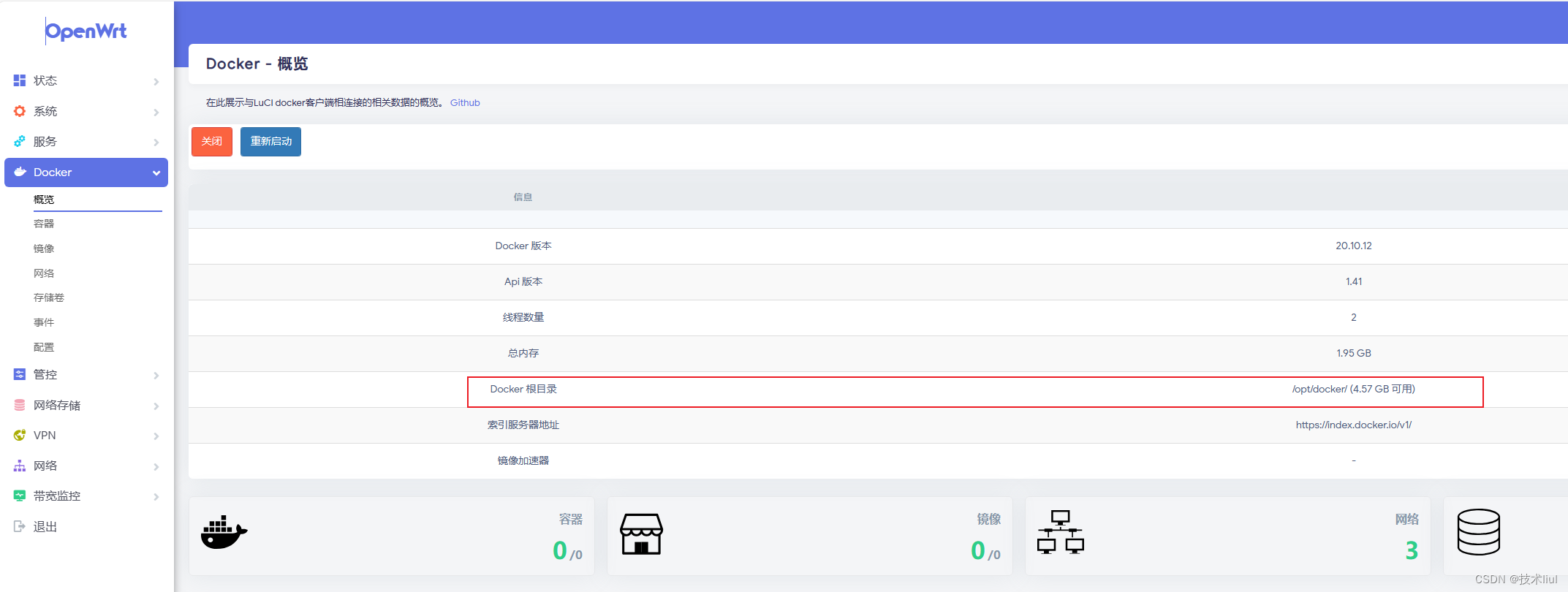Viewport: 1568px width, 592px height.
Task: Click the 容器 count 0/0
Action: pyautogui.click(x=567, y=550)
